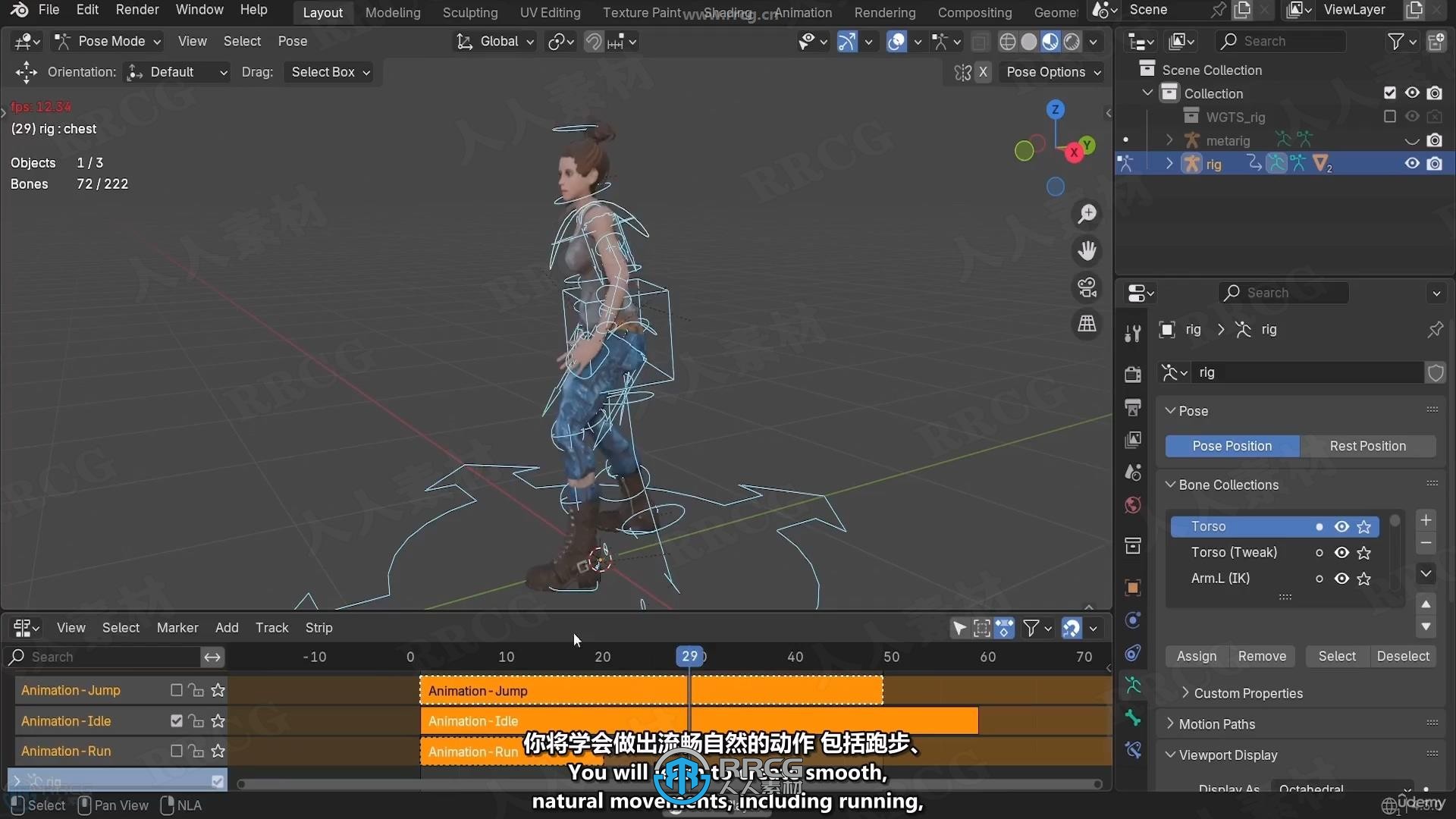Open Armature data properties tab
Screen dimensions: 1456x819
pyautogui.click(x=1133, y=686)
